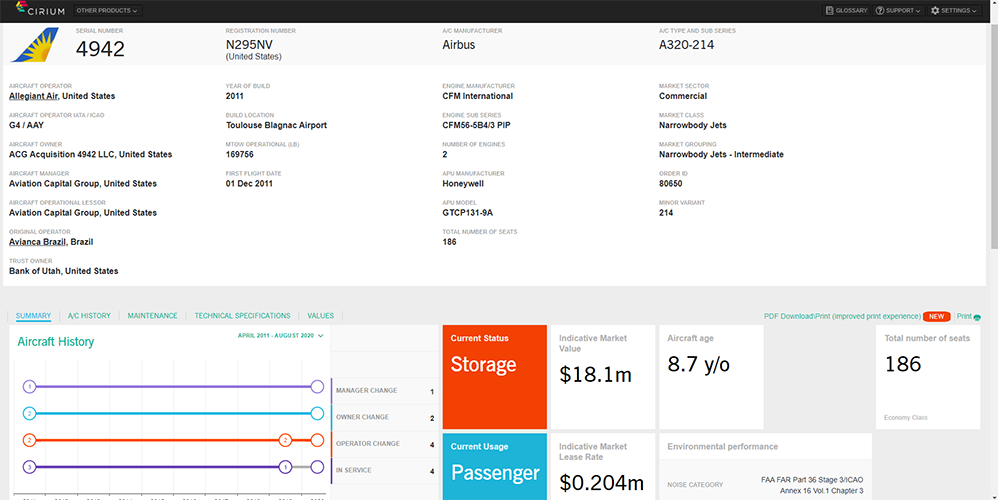Image resolution: width=998 pixels, height=500 pixels.
Task: Click the Current Status Storage tile
Action: (495, 377)
